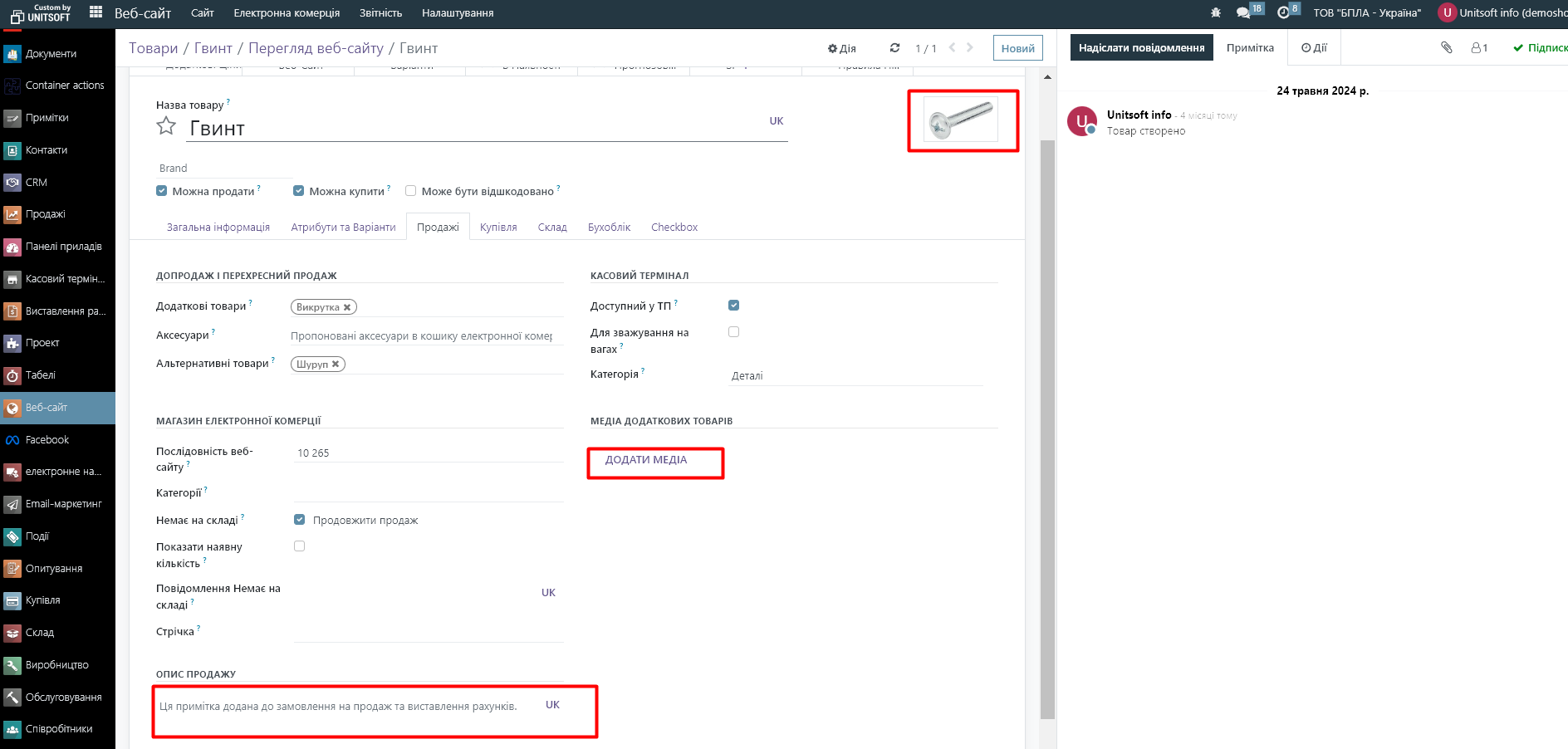
Task: Open the Дія actions dropdown
Action: click(x=841, y=48)
